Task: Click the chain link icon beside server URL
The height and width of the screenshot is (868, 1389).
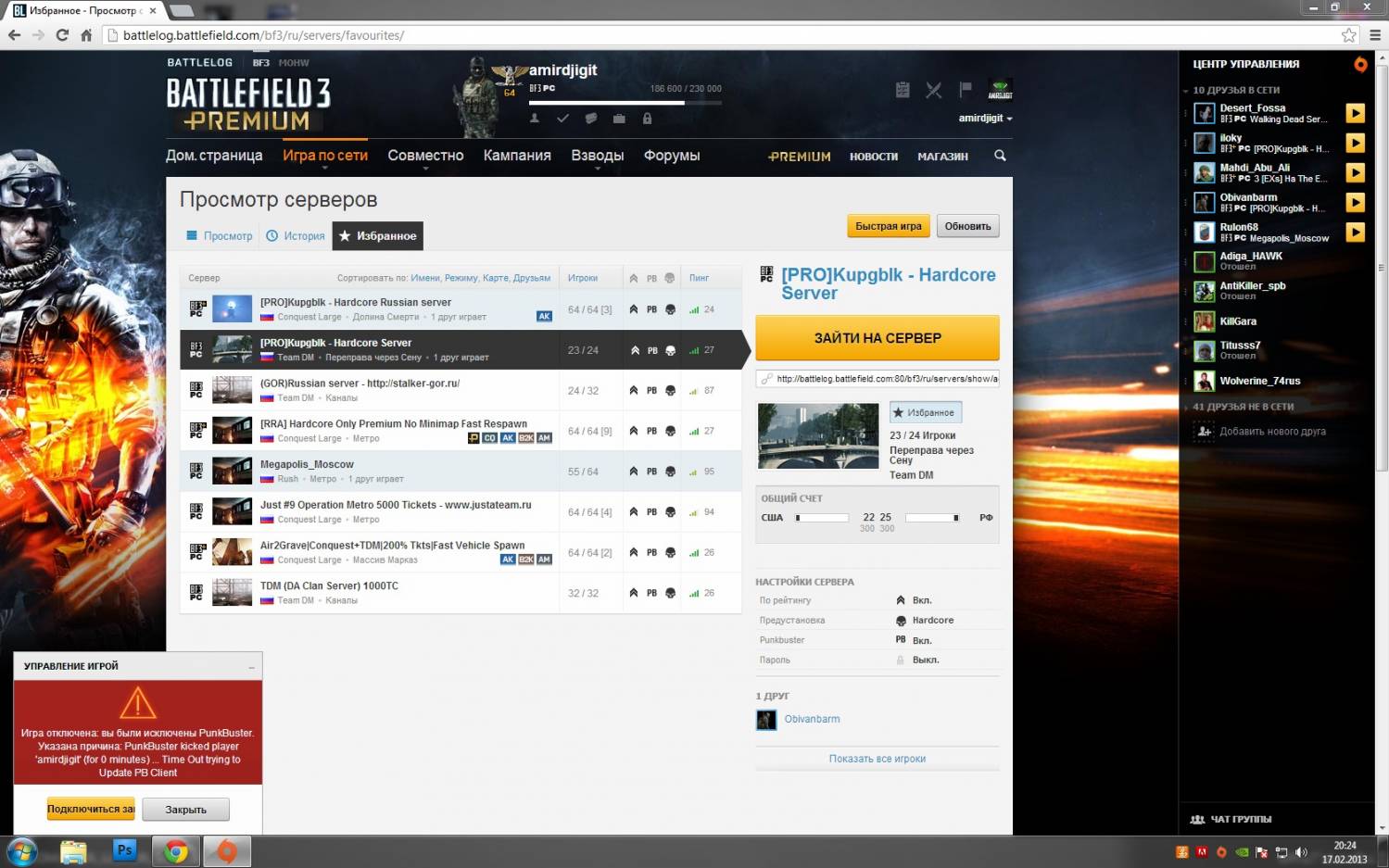Action: click(766, 379)
